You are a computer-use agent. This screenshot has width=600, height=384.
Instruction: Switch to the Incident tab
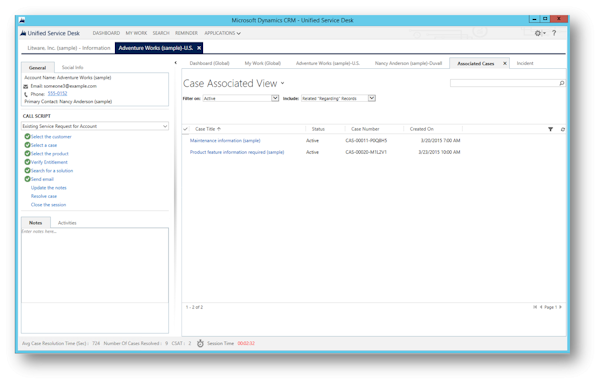pos(525,63)
